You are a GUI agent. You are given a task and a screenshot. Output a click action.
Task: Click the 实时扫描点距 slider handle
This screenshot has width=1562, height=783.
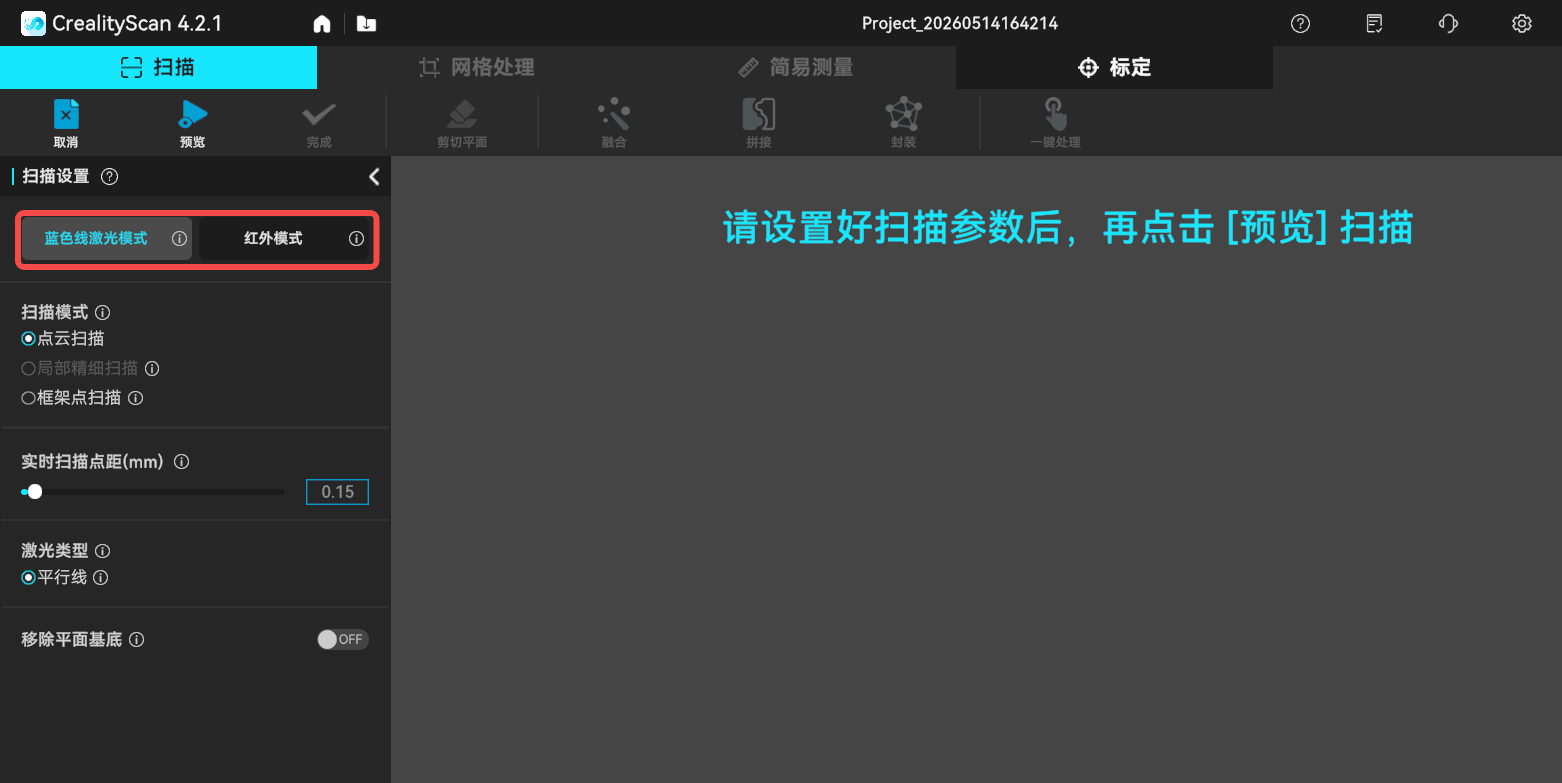click(x=35, y=491)
